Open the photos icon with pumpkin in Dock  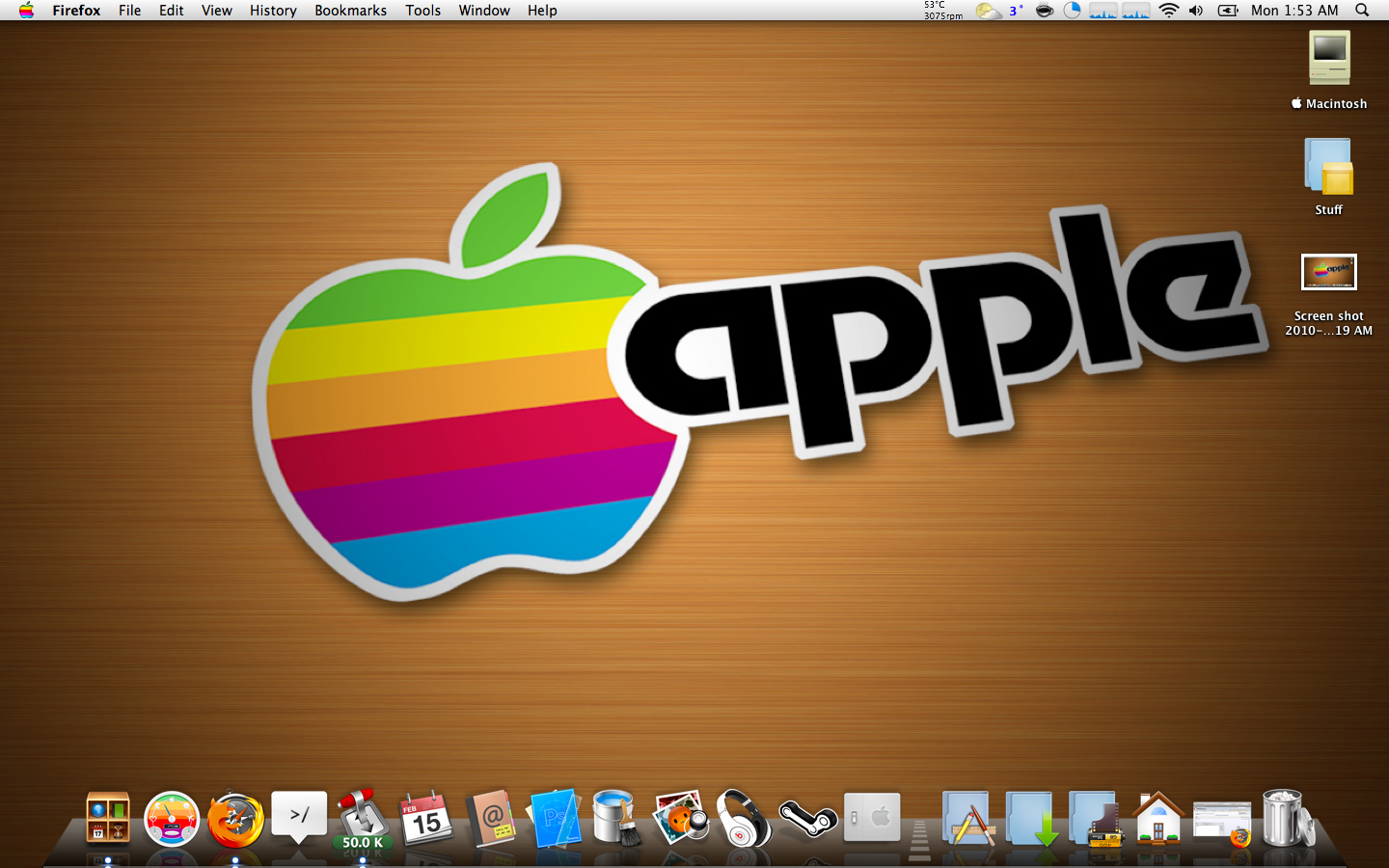[x=681, y=818]
